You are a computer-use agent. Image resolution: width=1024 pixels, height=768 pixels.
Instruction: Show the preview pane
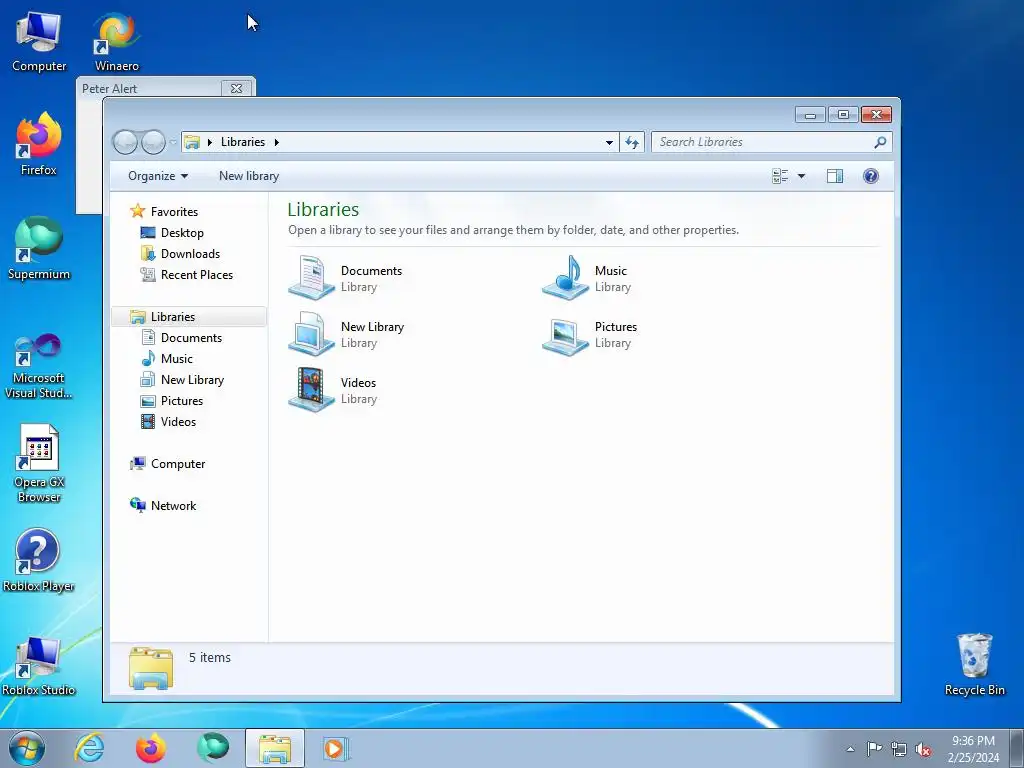coord(835,176)
